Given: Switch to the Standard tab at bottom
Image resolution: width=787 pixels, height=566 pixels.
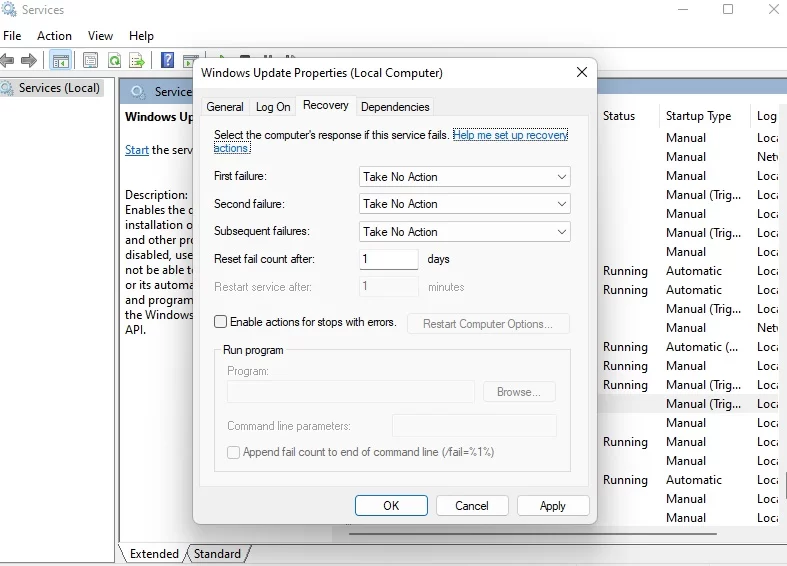Looking at the screenshot, I should [217, 554].
